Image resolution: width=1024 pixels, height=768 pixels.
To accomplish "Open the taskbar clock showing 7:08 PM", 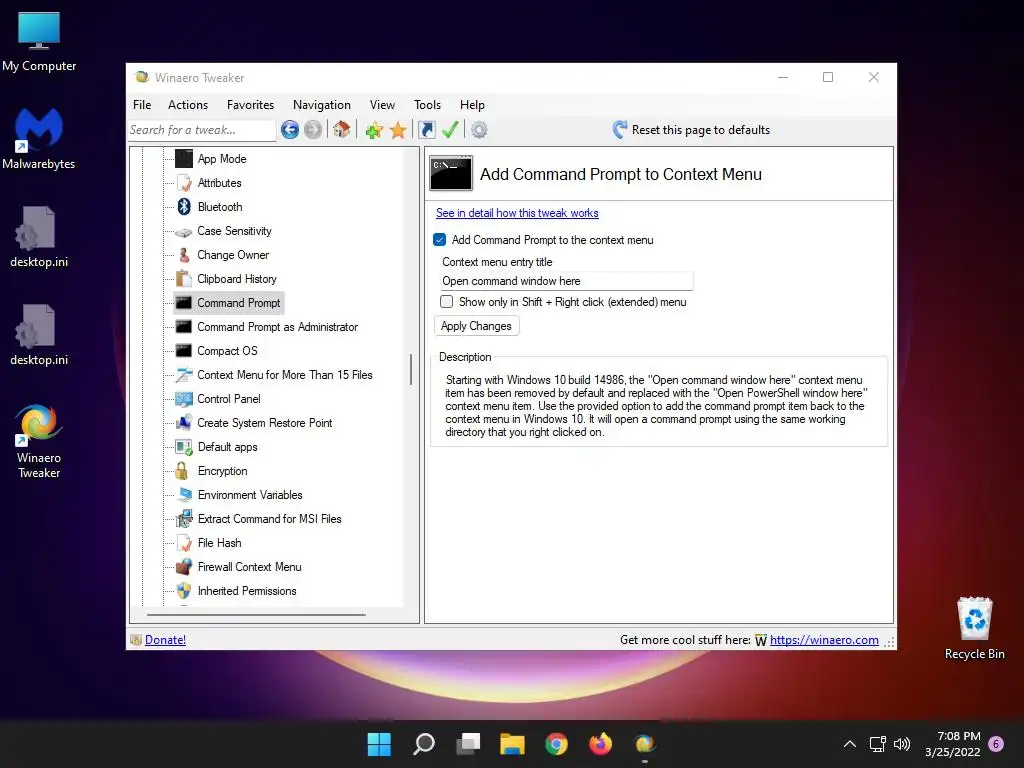I will (x=952, y=744).
